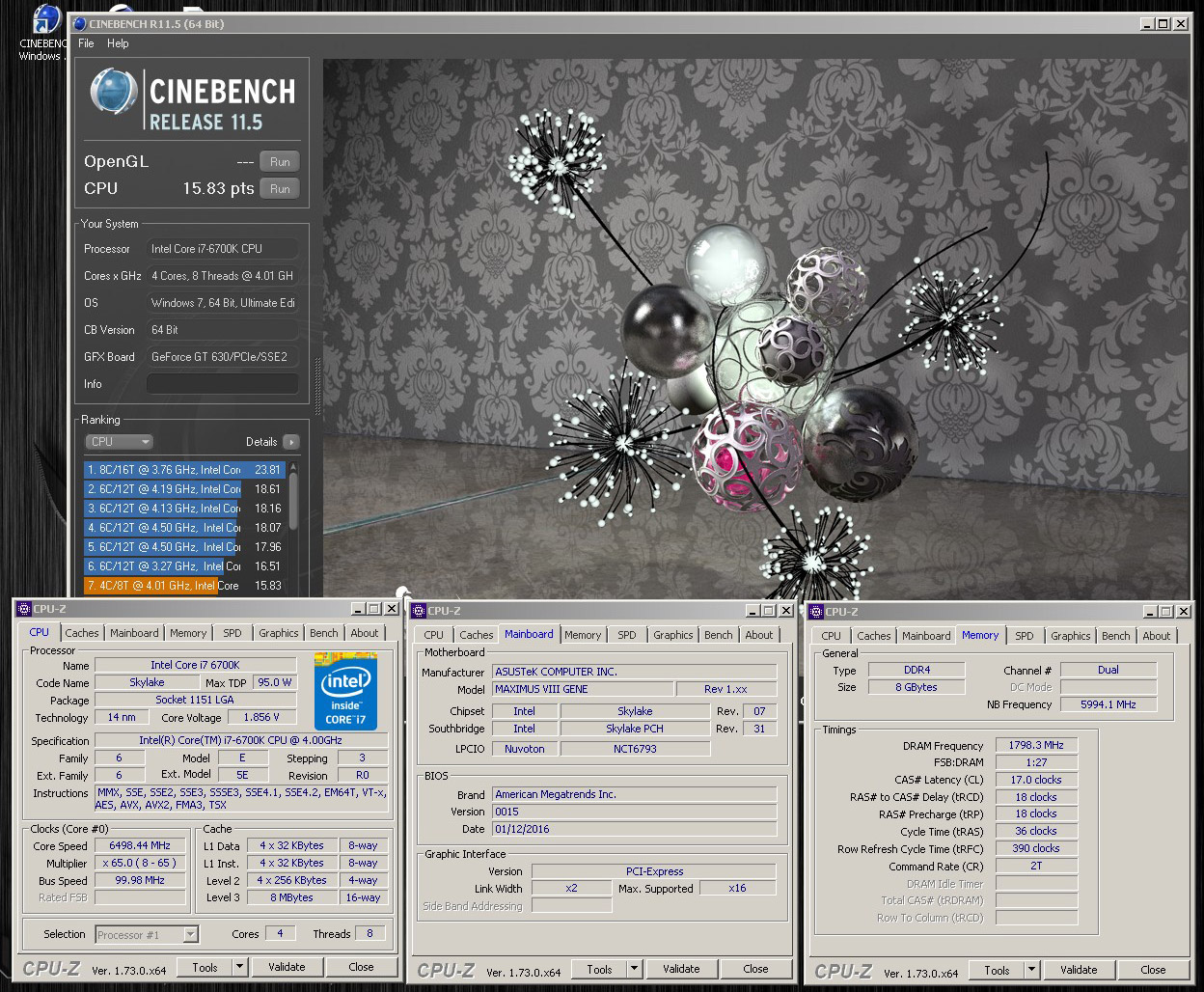Open the File menu in Cinebench
This screenshot has height=992, width=1204.
tap(86, 43)
